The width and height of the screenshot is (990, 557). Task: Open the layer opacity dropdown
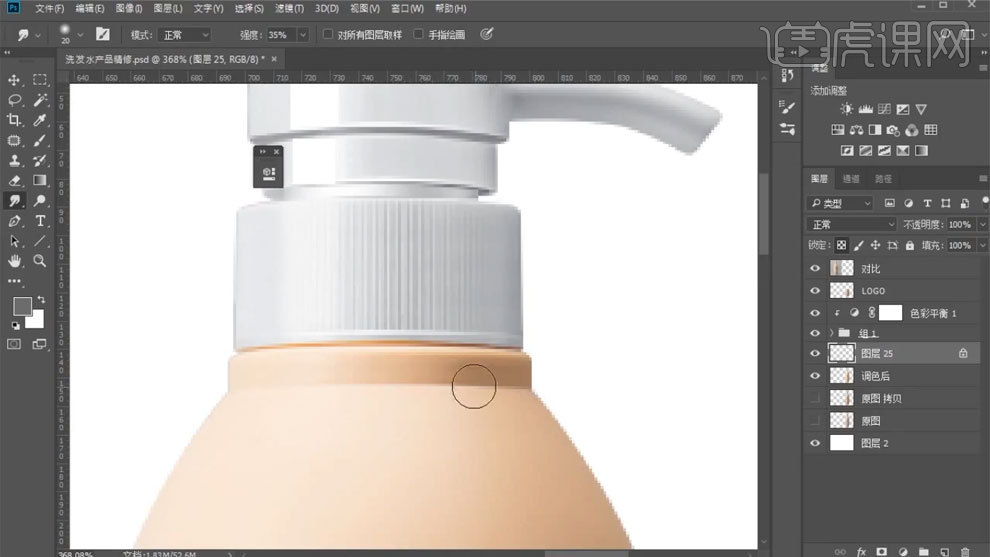(x=982, y=224)
